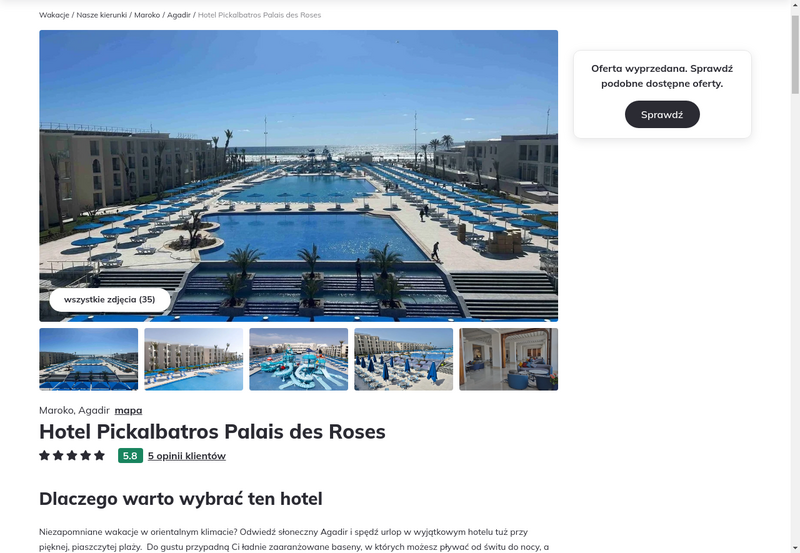Select the folded blue umbrellas thumbnail
This screenshot has height=553, width=800.
[404, 359]
